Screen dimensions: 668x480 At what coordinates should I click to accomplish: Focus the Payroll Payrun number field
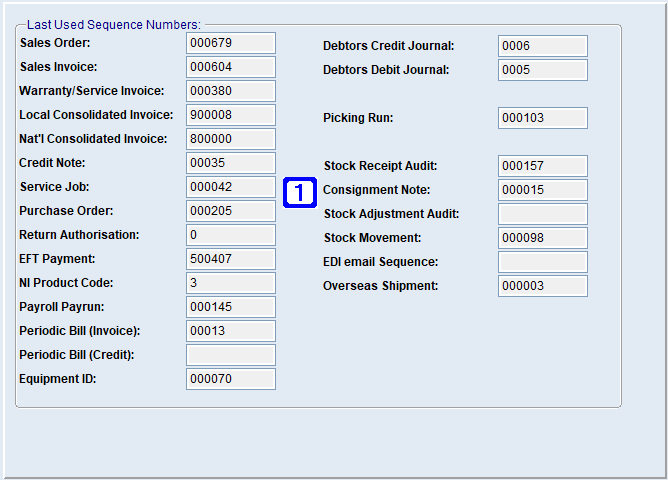tap(231, 307)
